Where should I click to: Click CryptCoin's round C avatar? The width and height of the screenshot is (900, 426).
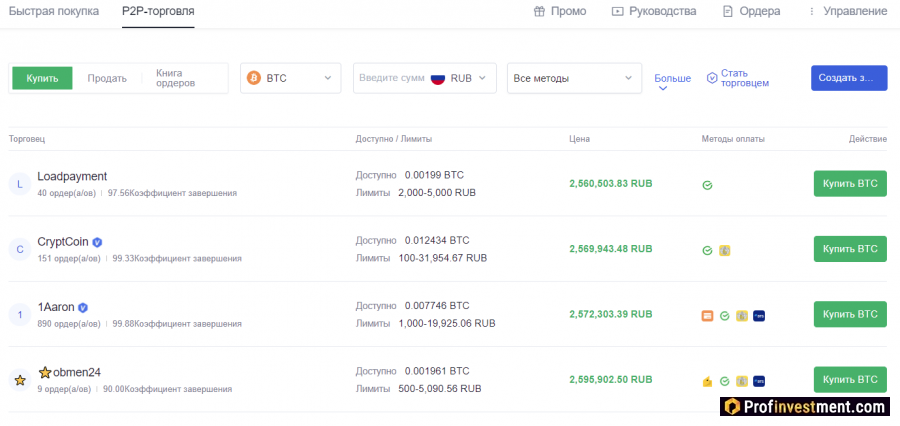(20, 249)
